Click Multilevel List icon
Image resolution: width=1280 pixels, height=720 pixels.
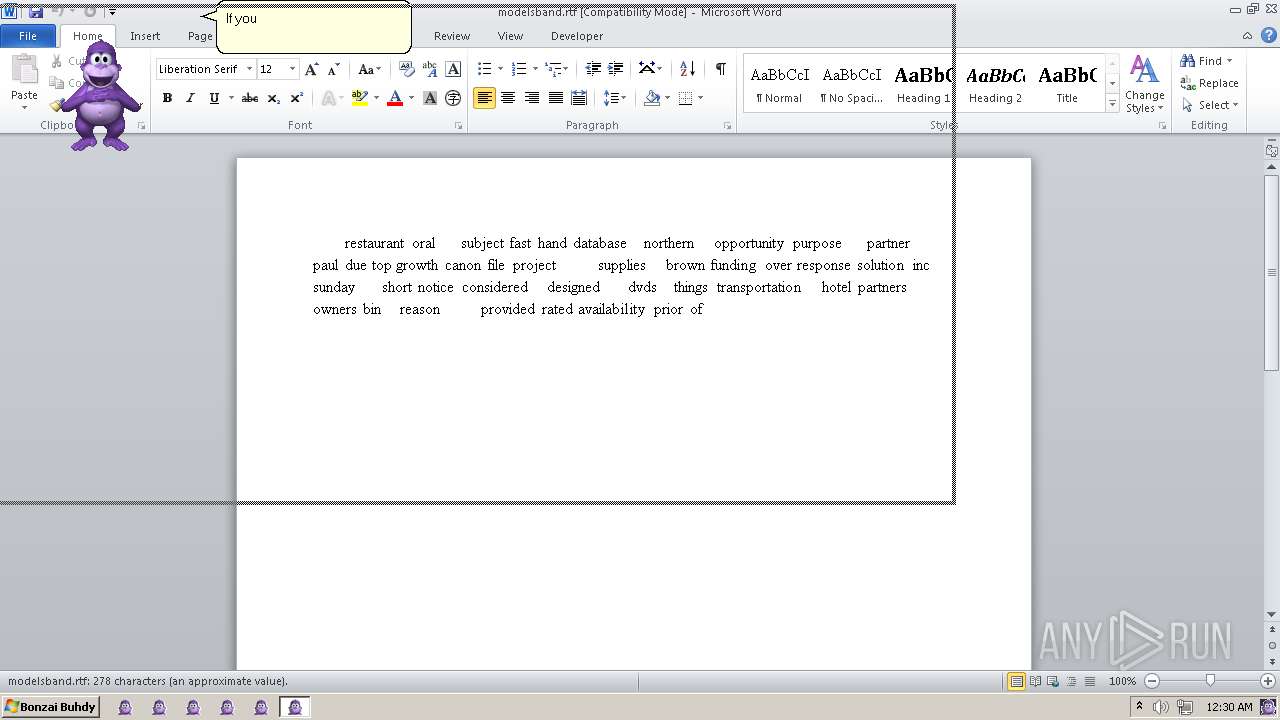553,69
